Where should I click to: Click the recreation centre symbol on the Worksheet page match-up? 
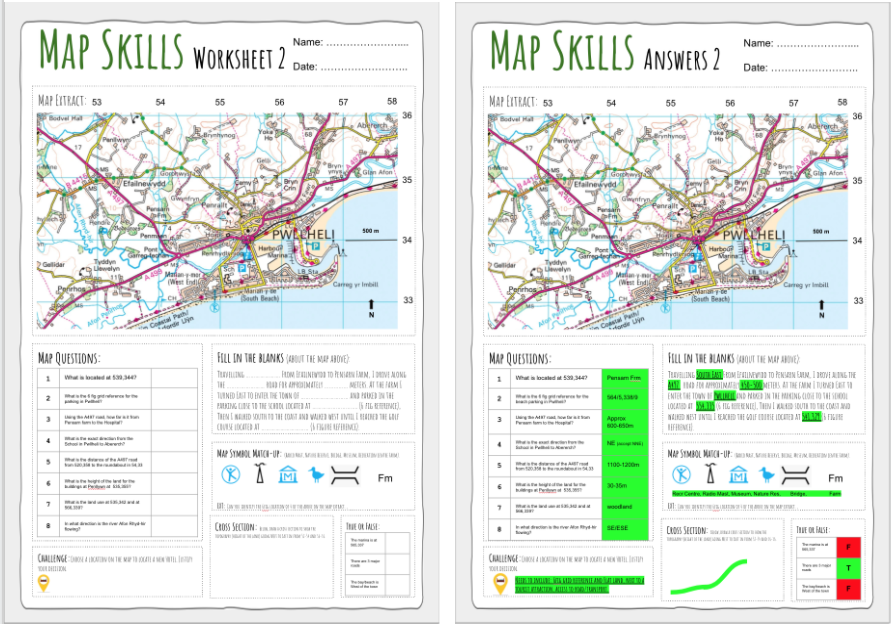pyautogui.click(x=231, y=475)
